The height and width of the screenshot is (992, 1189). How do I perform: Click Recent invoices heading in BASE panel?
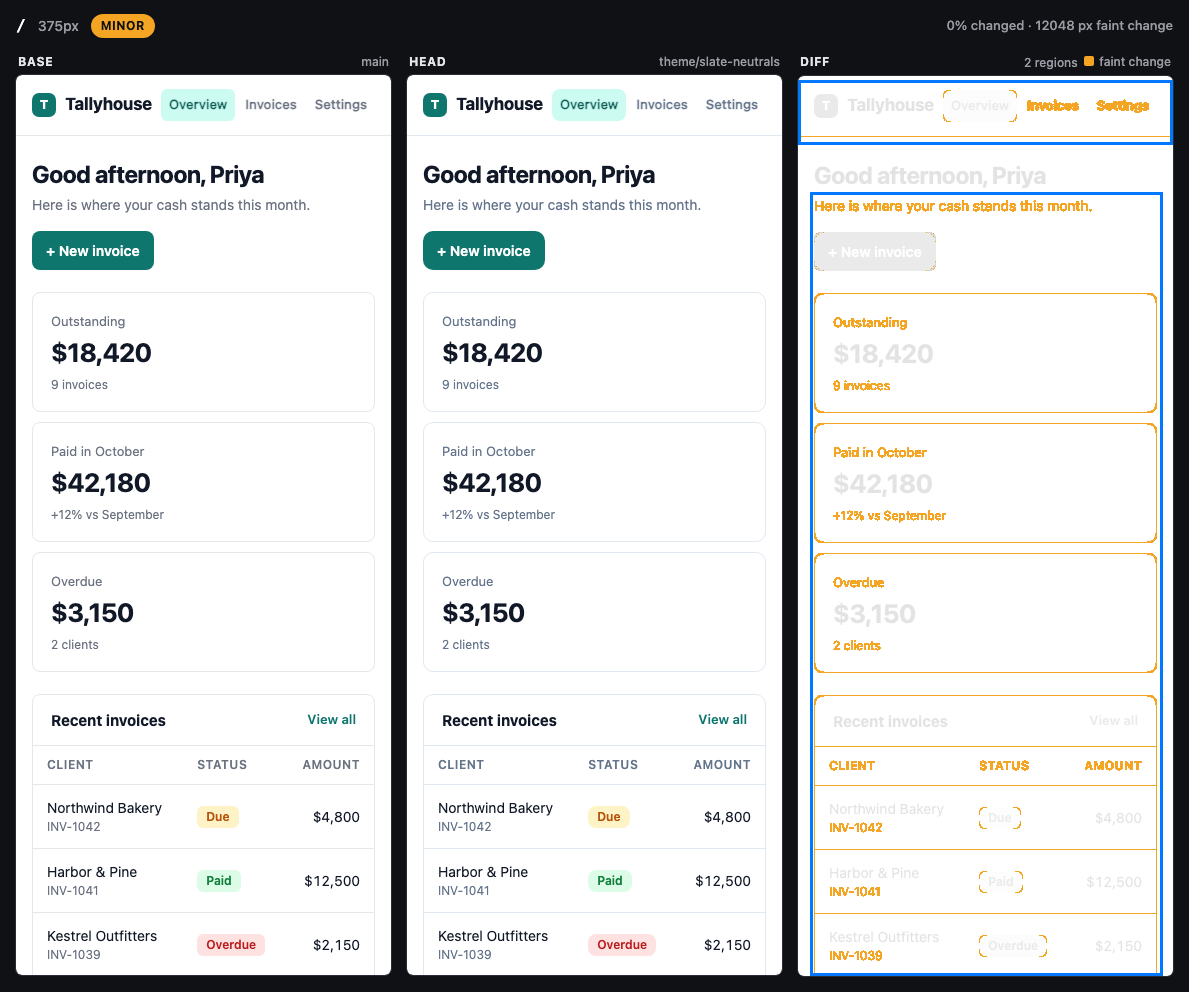(x=108, y=720)
